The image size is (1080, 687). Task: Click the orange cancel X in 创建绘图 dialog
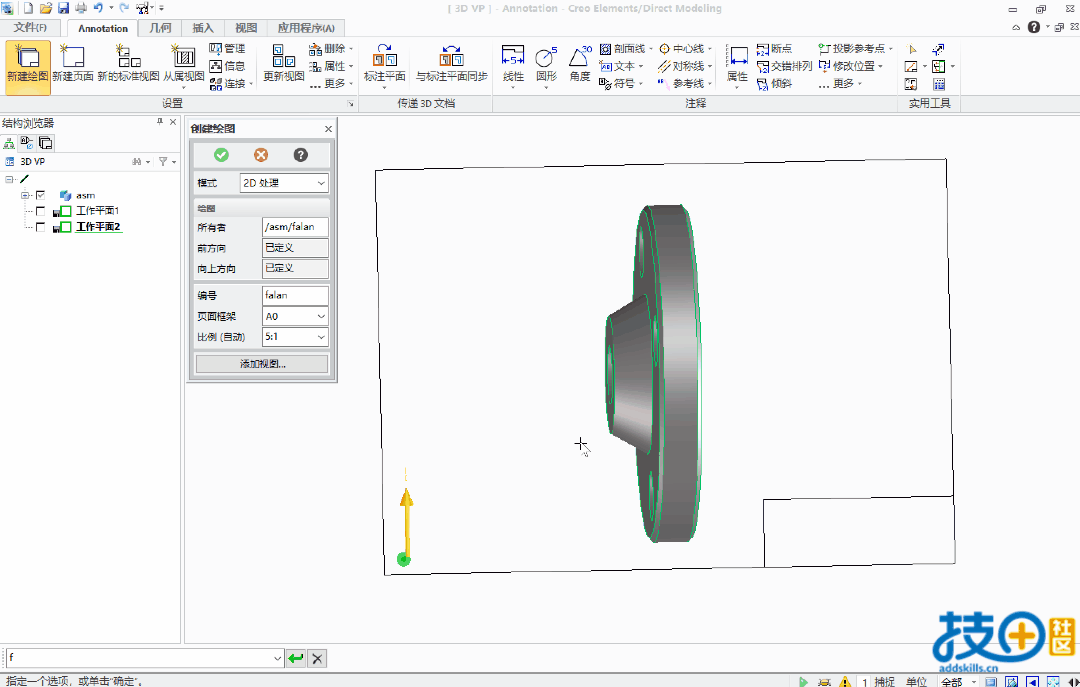[261, 155]
